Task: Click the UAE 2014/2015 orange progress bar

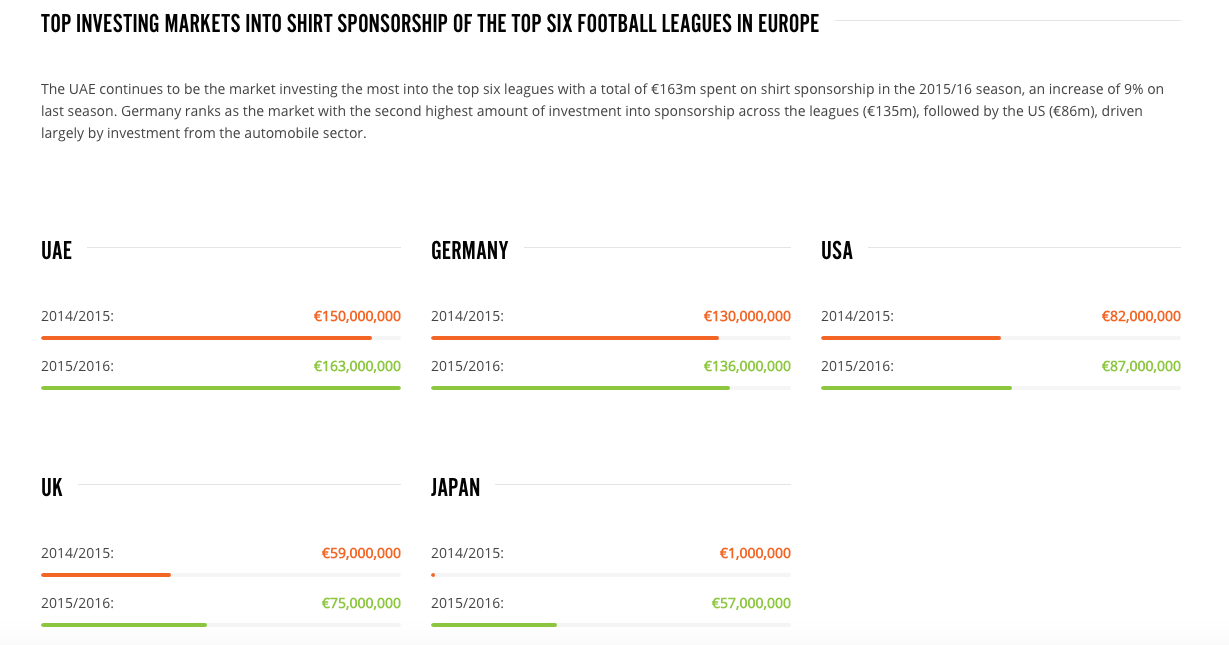Action: [206, 338]
